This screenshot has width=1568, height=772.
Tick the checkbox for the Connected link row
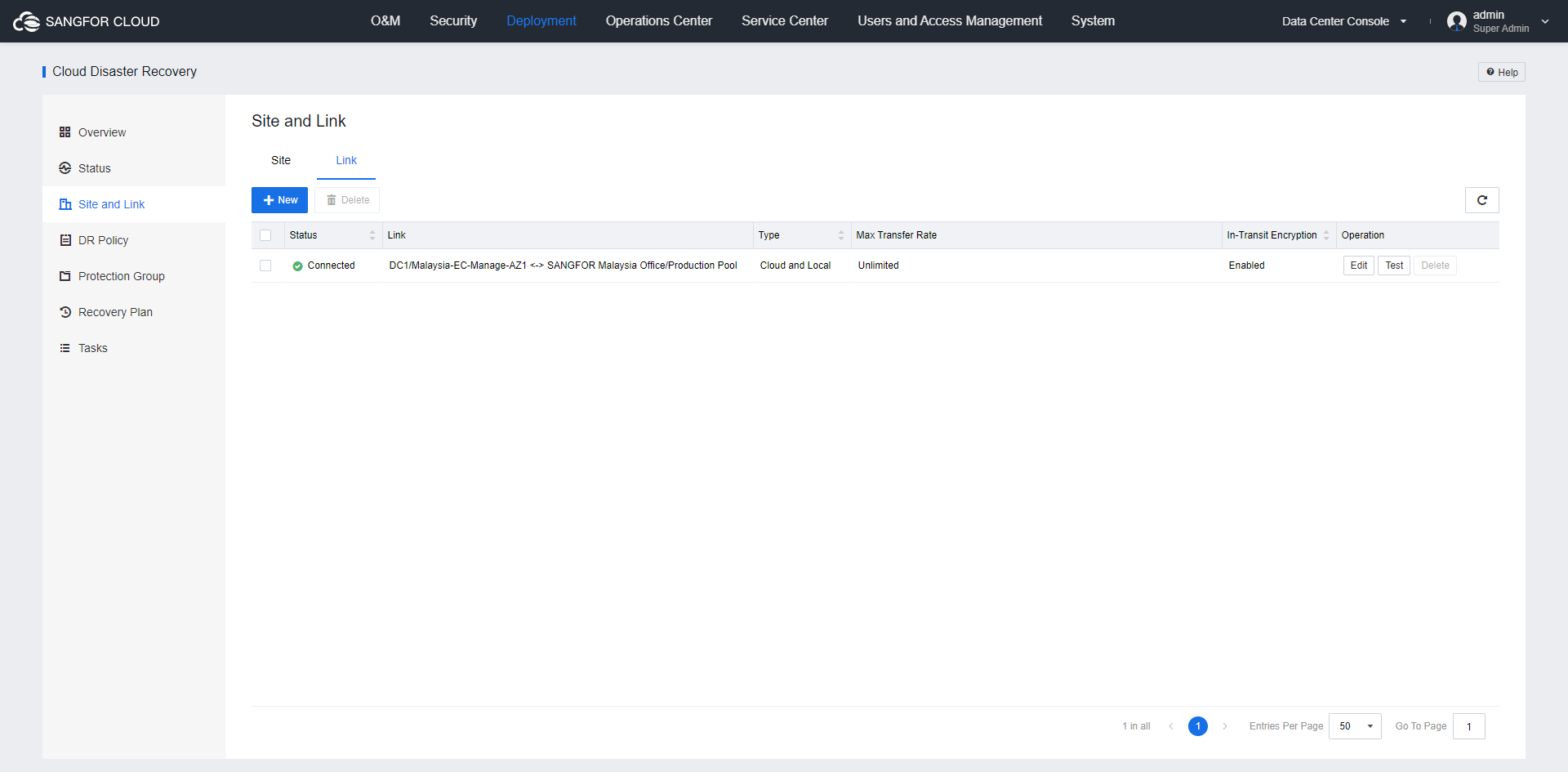click(x=265, y=266)
